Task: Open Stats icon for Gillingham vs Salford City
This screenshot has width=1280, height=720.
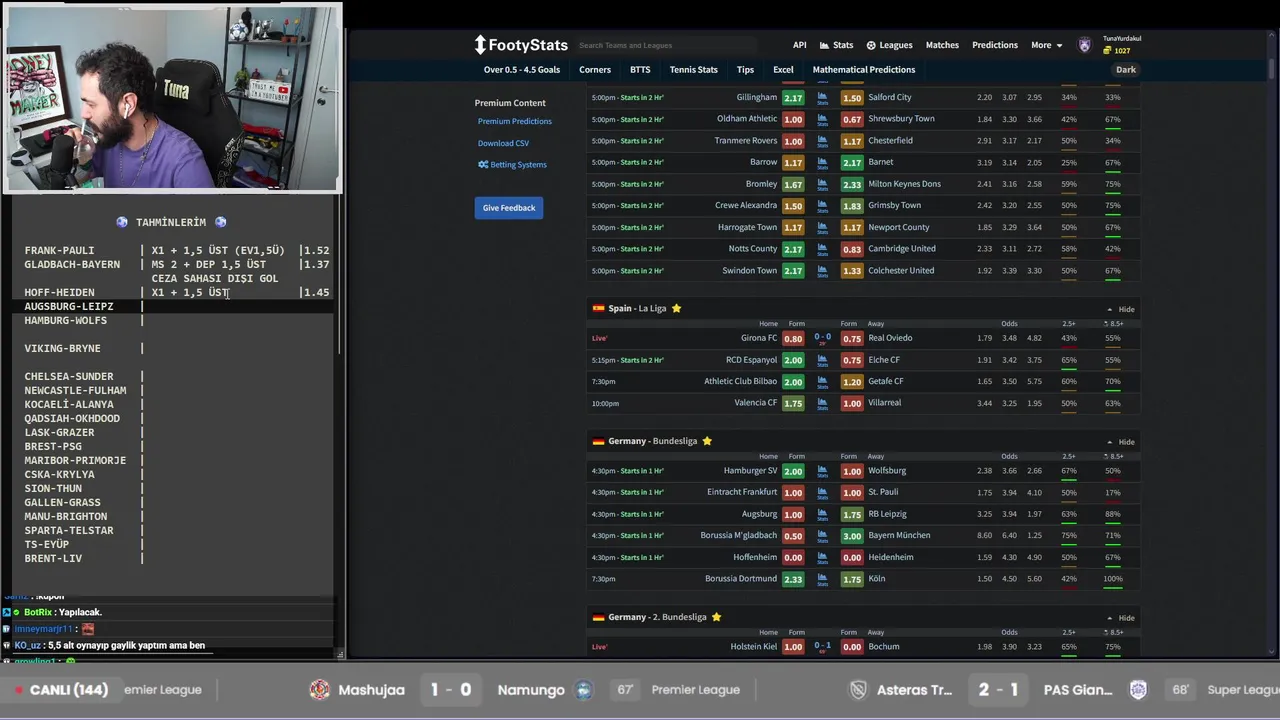Action: coord(822,98)
